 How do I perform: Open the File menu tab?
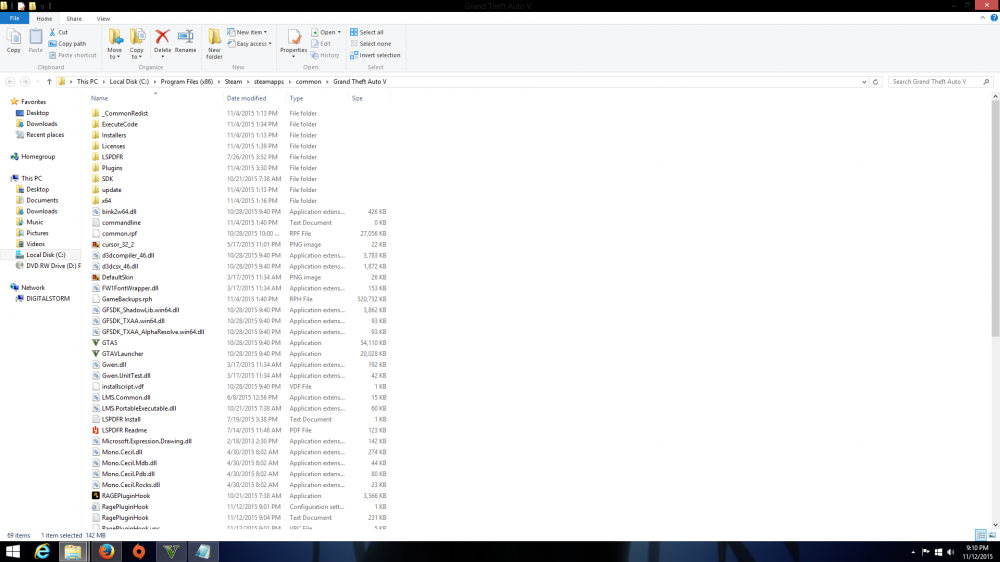coord(14,18)
